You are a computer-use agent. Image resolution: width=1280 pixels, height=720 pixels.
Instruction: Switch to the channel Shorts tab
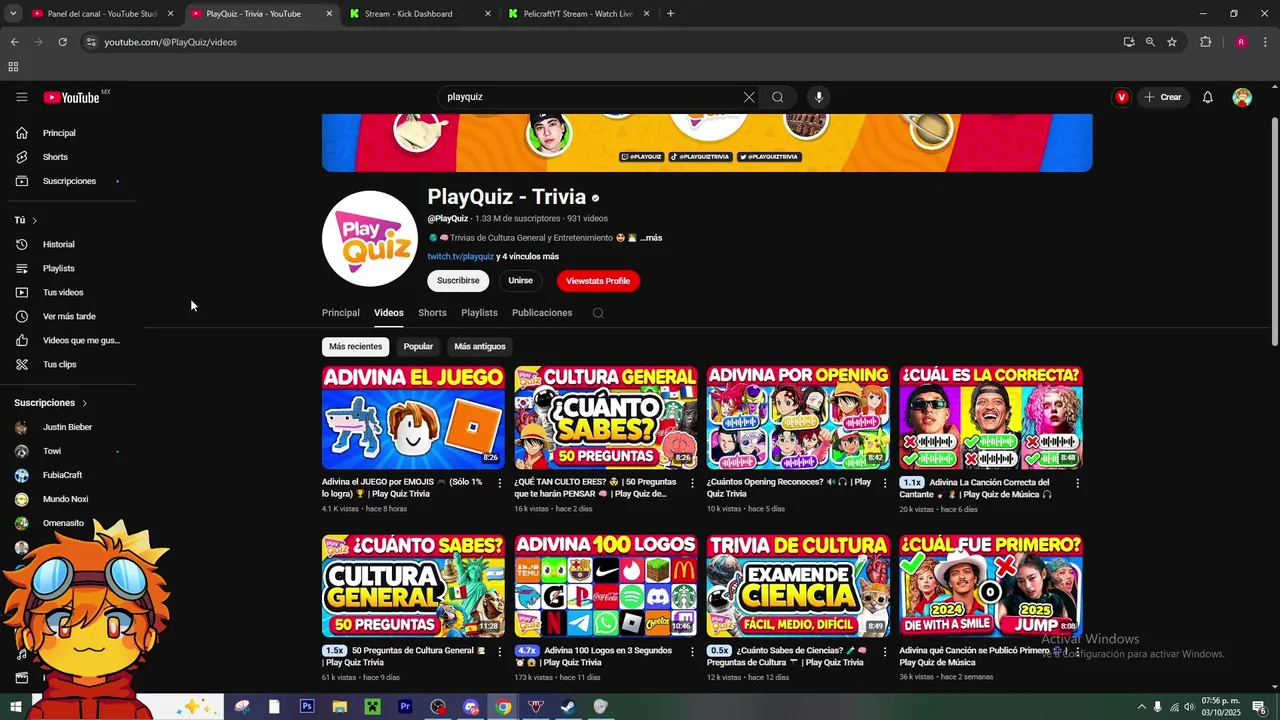pyautogui.click(x=432, y=313)
